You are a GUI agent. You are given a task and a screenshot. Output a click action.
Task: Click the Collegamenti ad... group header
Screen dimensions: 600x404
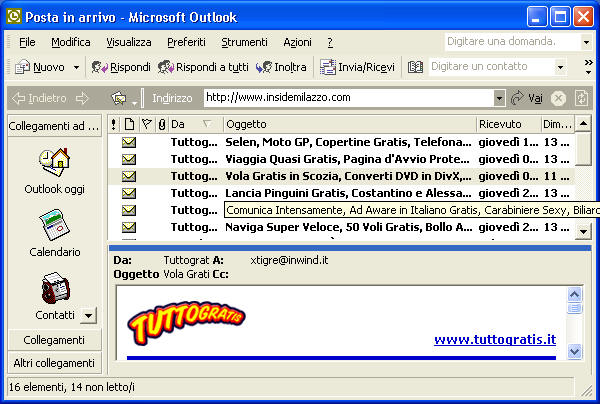tap(54, 126)
